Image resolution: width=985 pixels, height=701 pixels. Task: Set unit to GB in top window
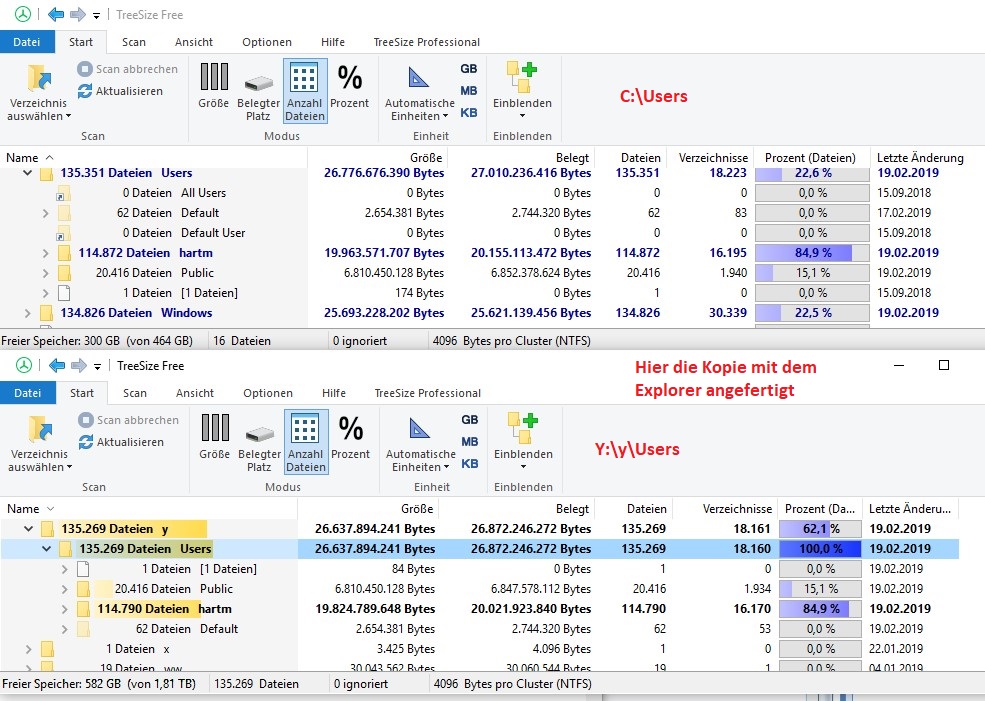click(x=469, y=69)
